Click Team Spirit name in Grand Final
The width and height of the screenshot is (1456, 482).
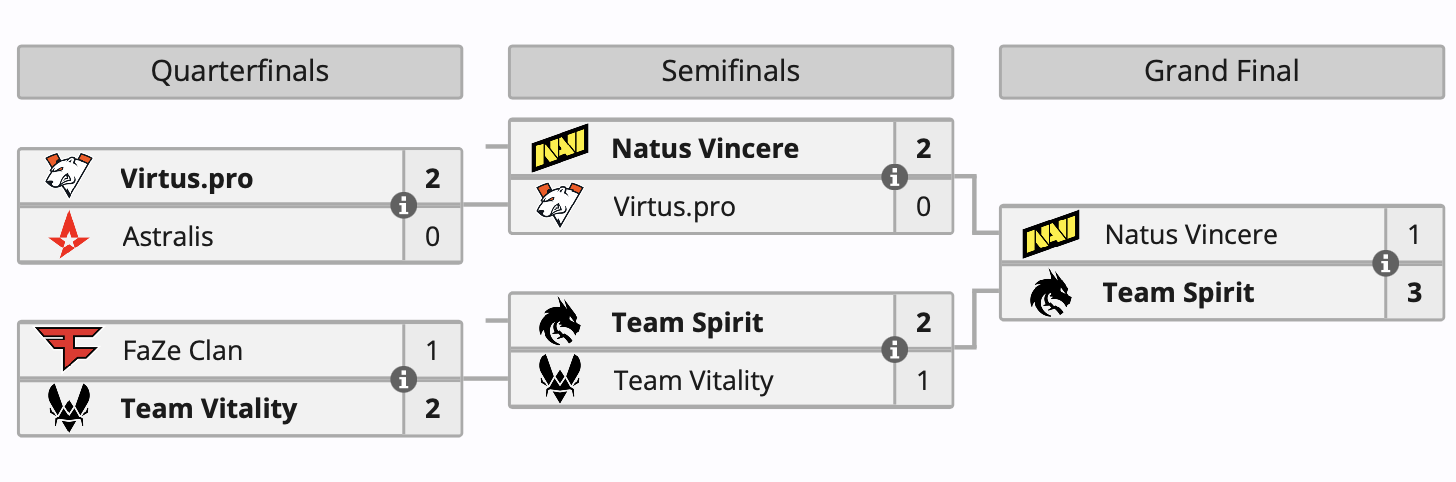click(x=1178, y=293)
